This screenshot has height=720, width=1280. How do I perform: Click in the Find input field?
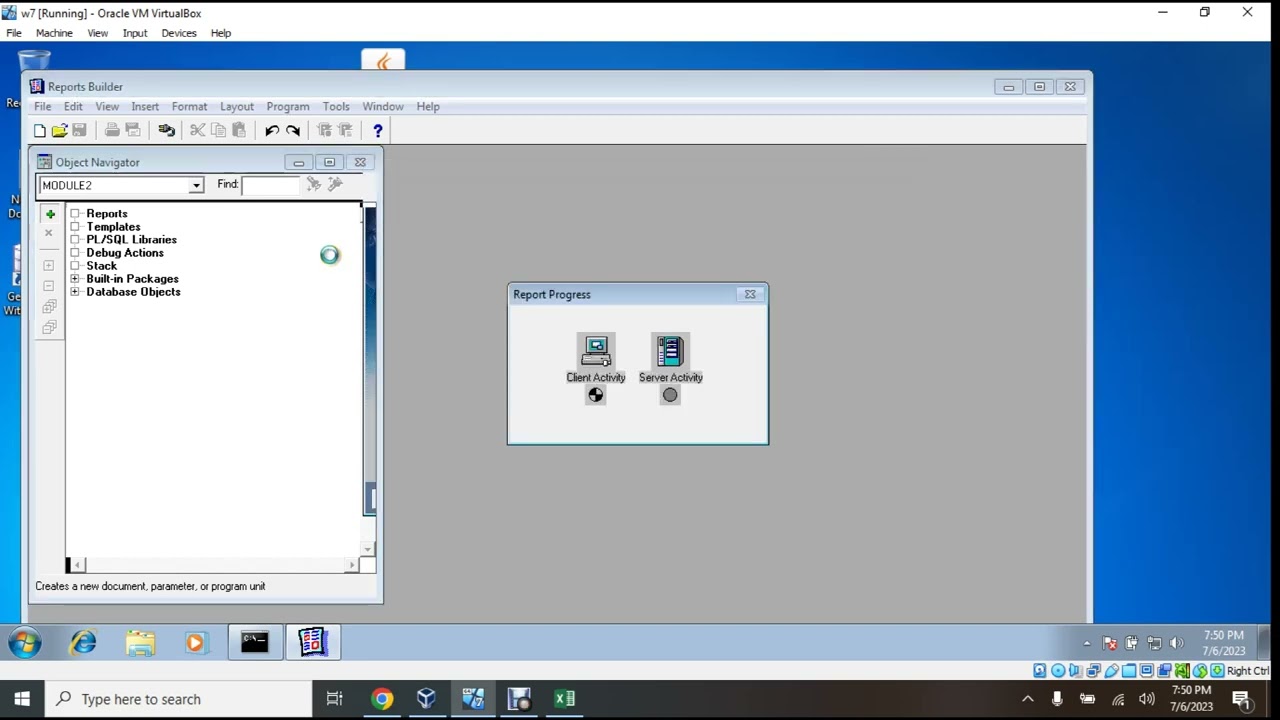271,185
